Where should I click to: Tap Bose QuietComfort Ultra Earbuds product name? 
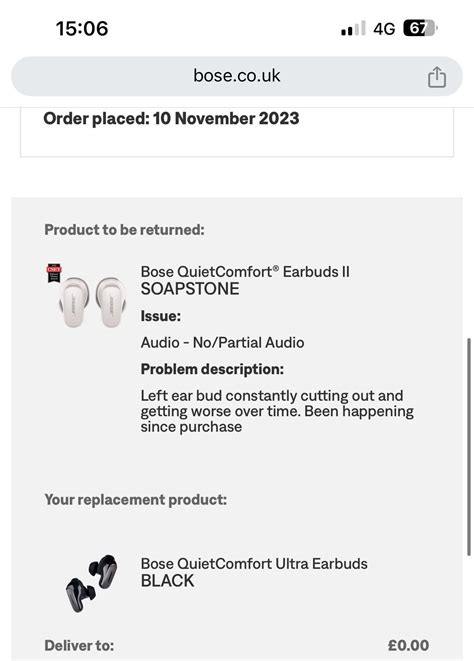(254, 564)
